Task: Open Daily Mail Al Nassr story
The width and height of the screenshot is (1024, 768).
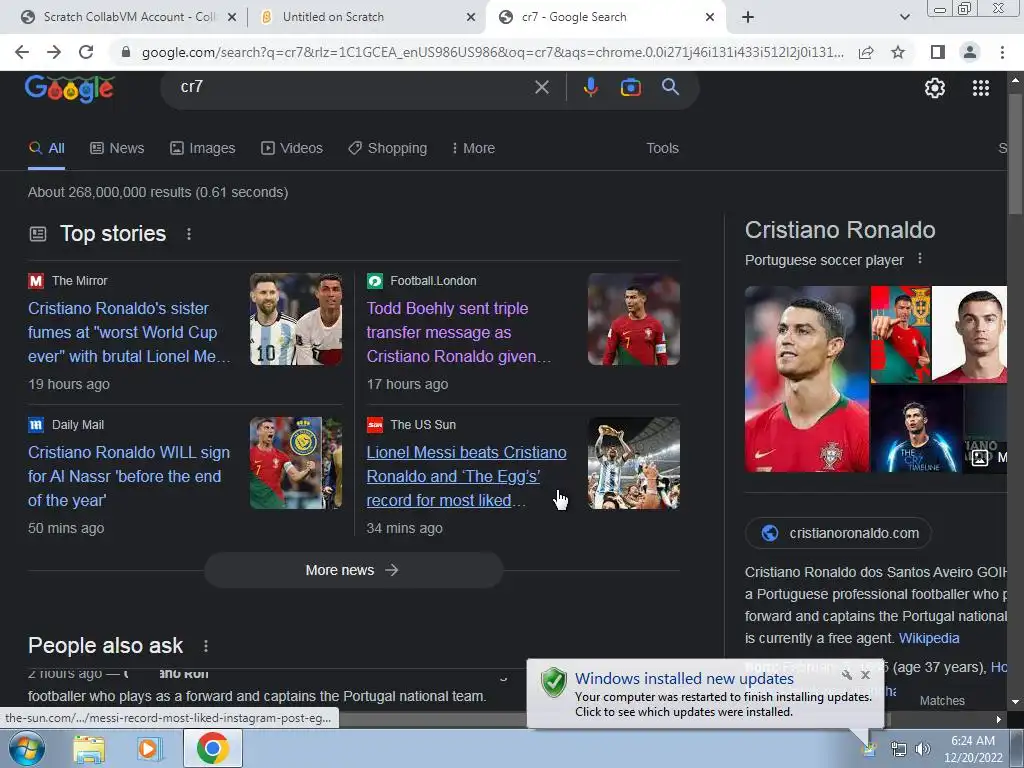Action: (129, 476)
